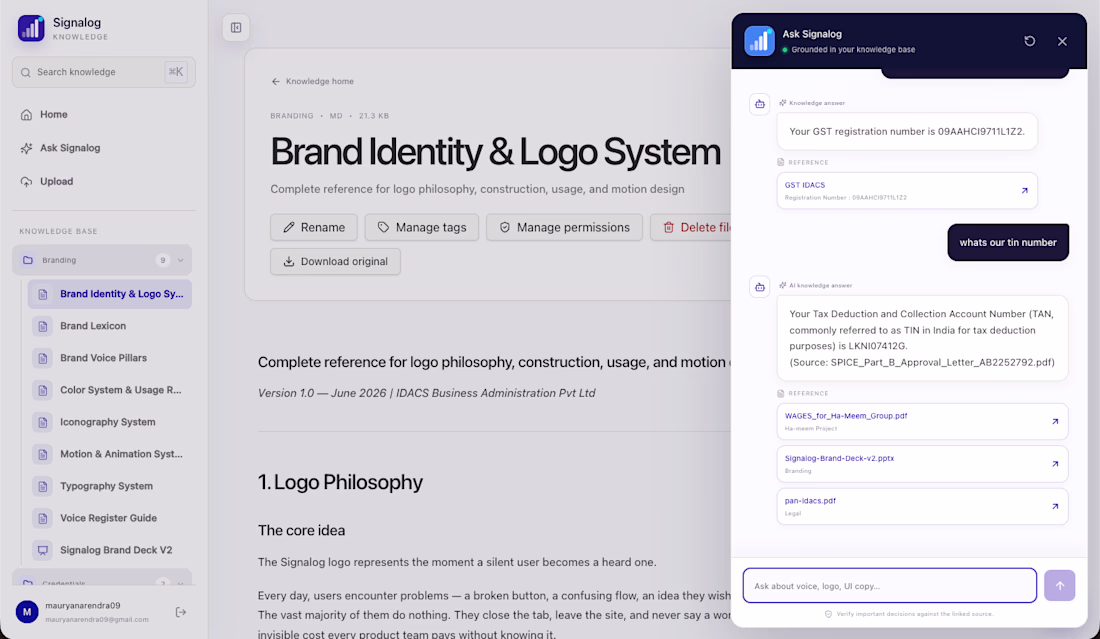Click the search magnifier icon

coord(26,72)
